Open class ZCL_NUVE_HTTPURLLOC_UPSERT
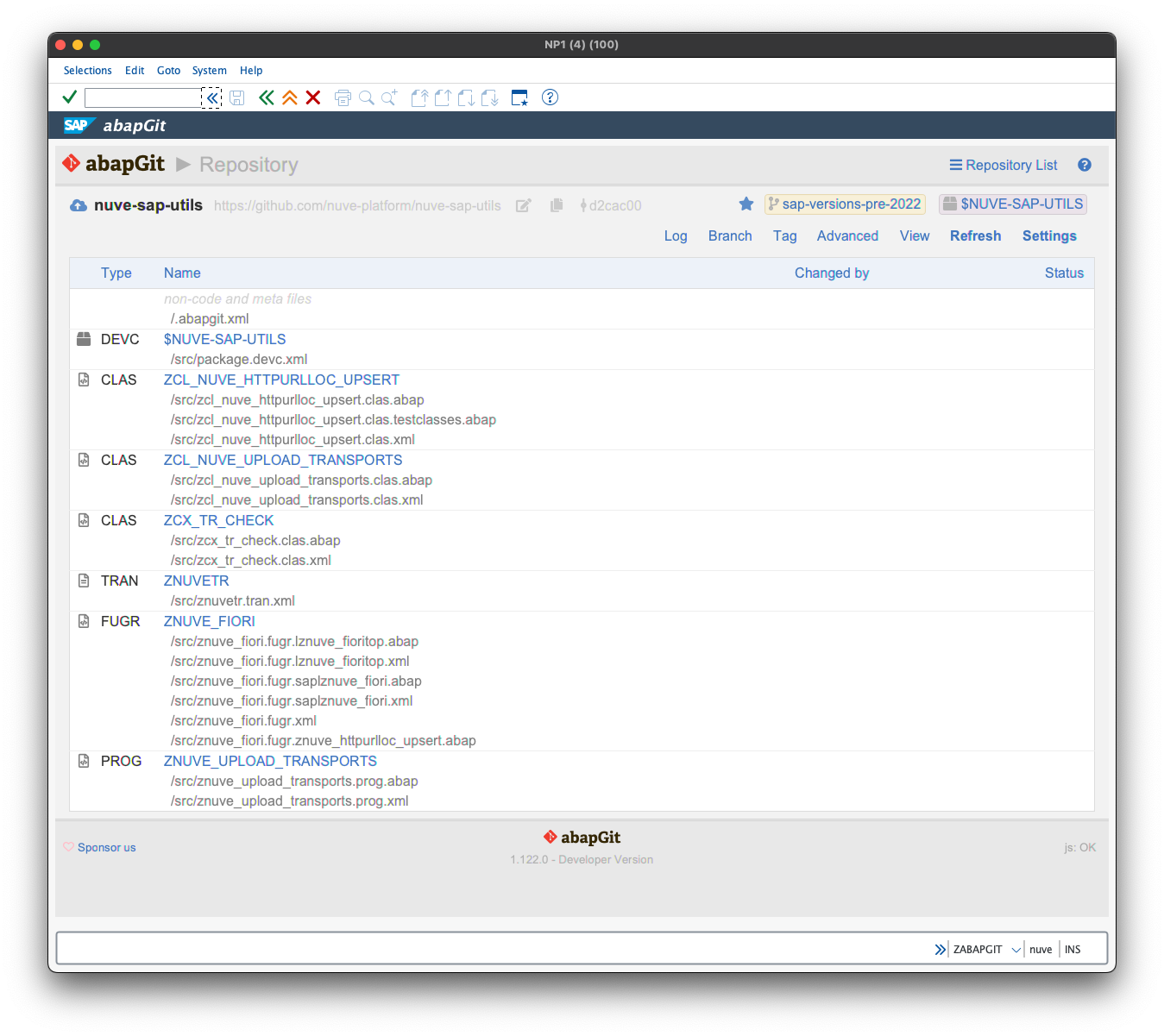 pyautogui.click(x=281, y=380)
